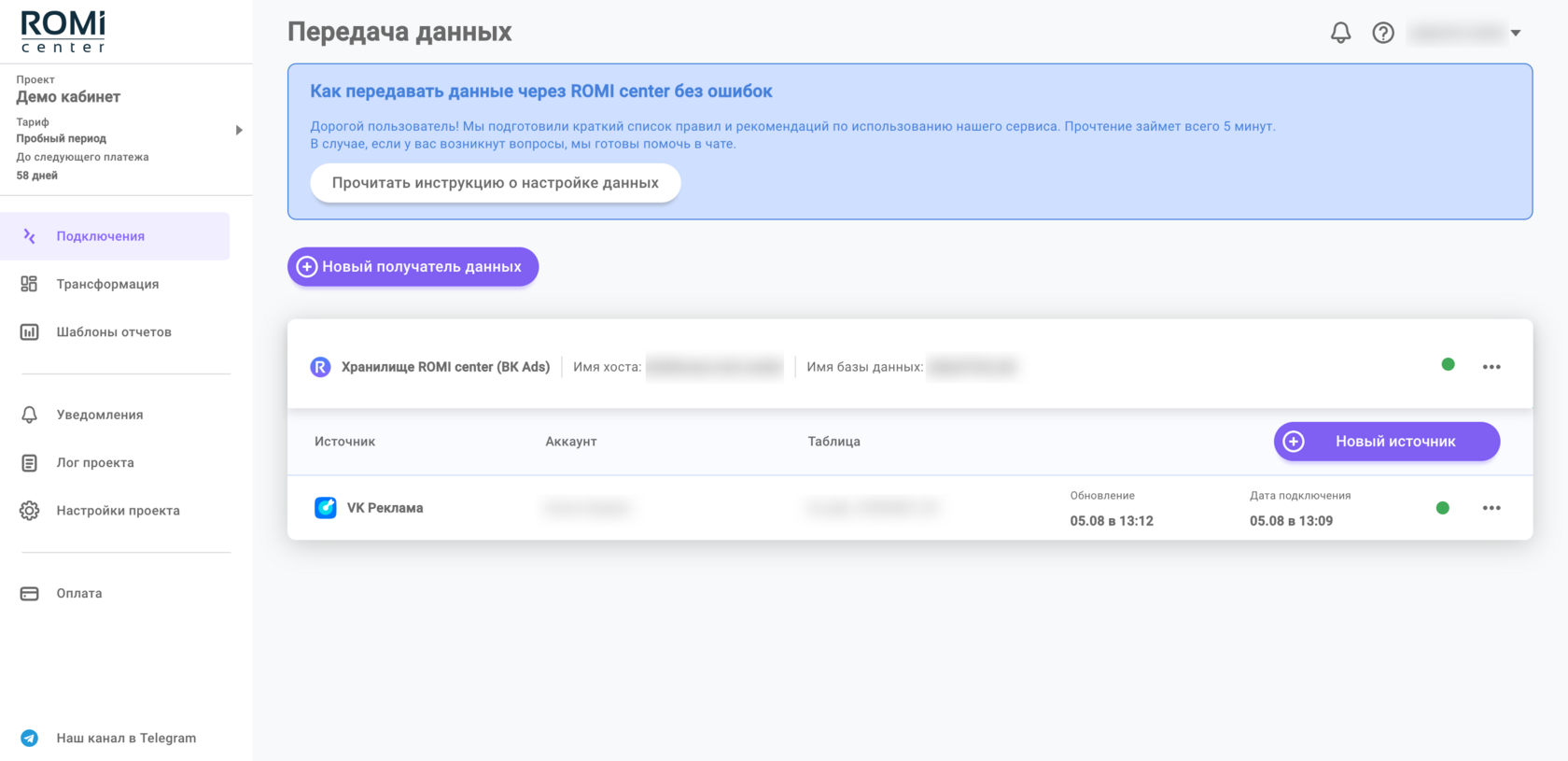
Task: Click the VK Реклама source icon
Action: coord(326,508)
